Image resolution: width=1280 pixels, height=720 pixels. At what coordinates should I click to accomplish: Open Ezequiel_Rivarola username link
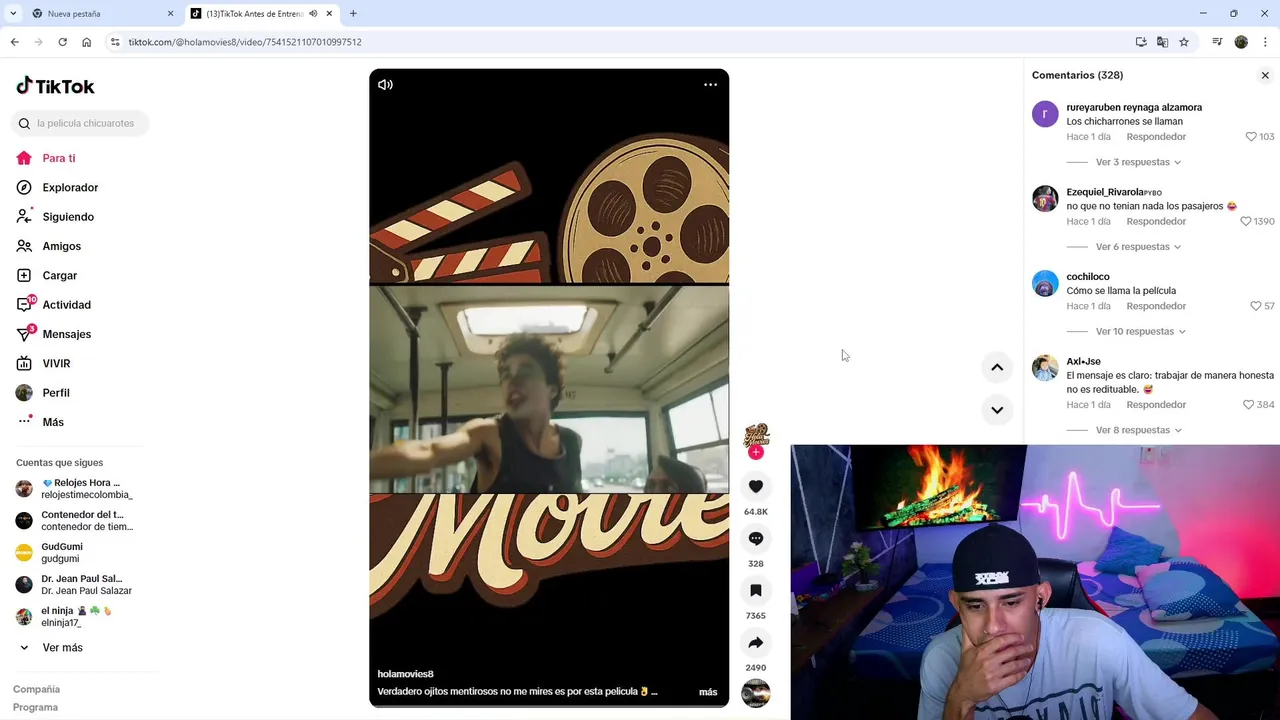(1106, 192)
